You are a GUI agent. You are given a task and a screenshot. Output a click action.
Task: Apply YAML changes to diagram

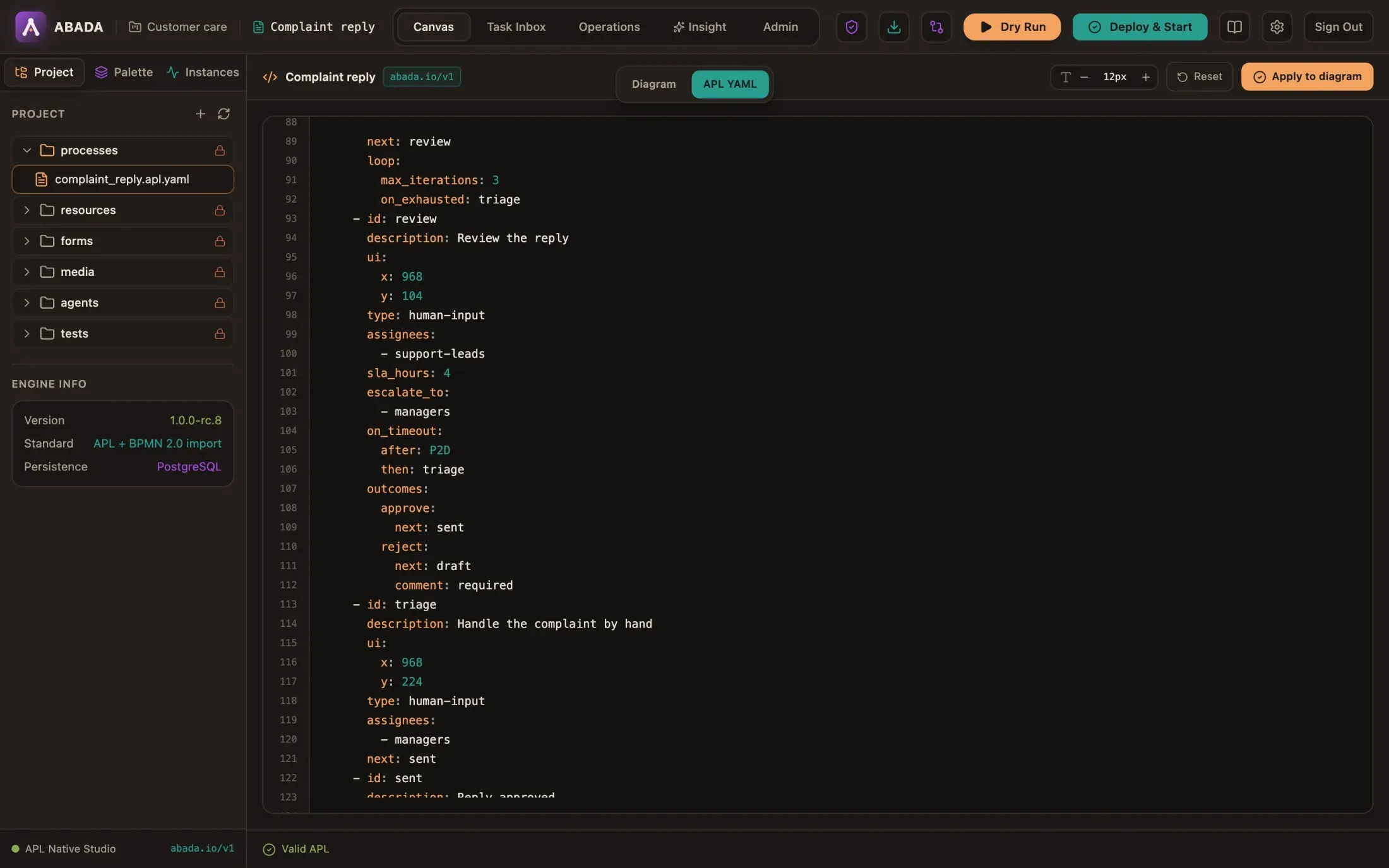click(1306, 76)
